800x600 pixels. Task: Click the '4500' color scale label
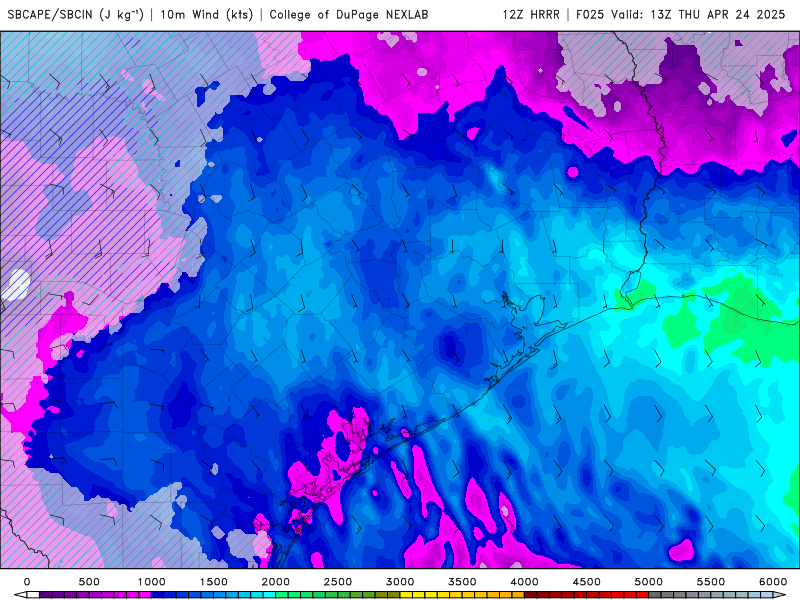point(587,582)
